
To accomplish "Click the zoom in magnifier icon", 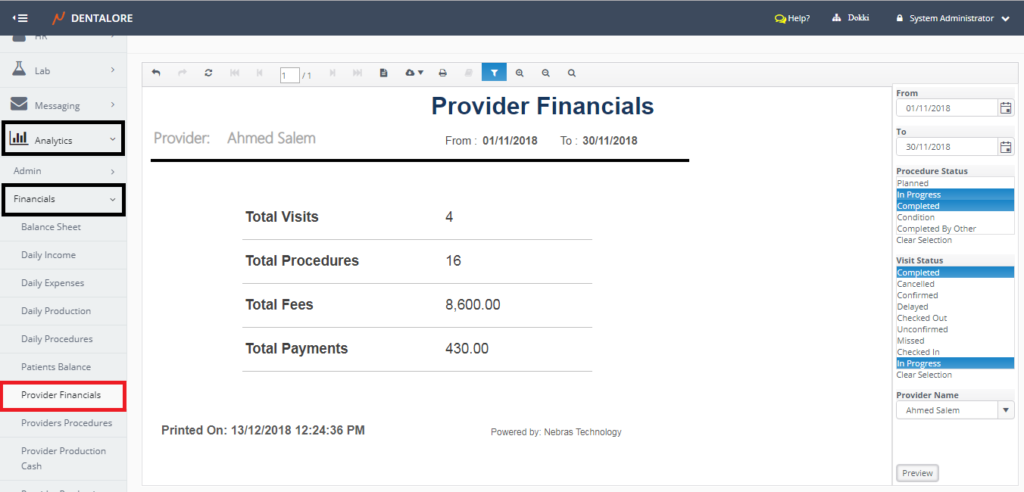I will pos(520,73).
